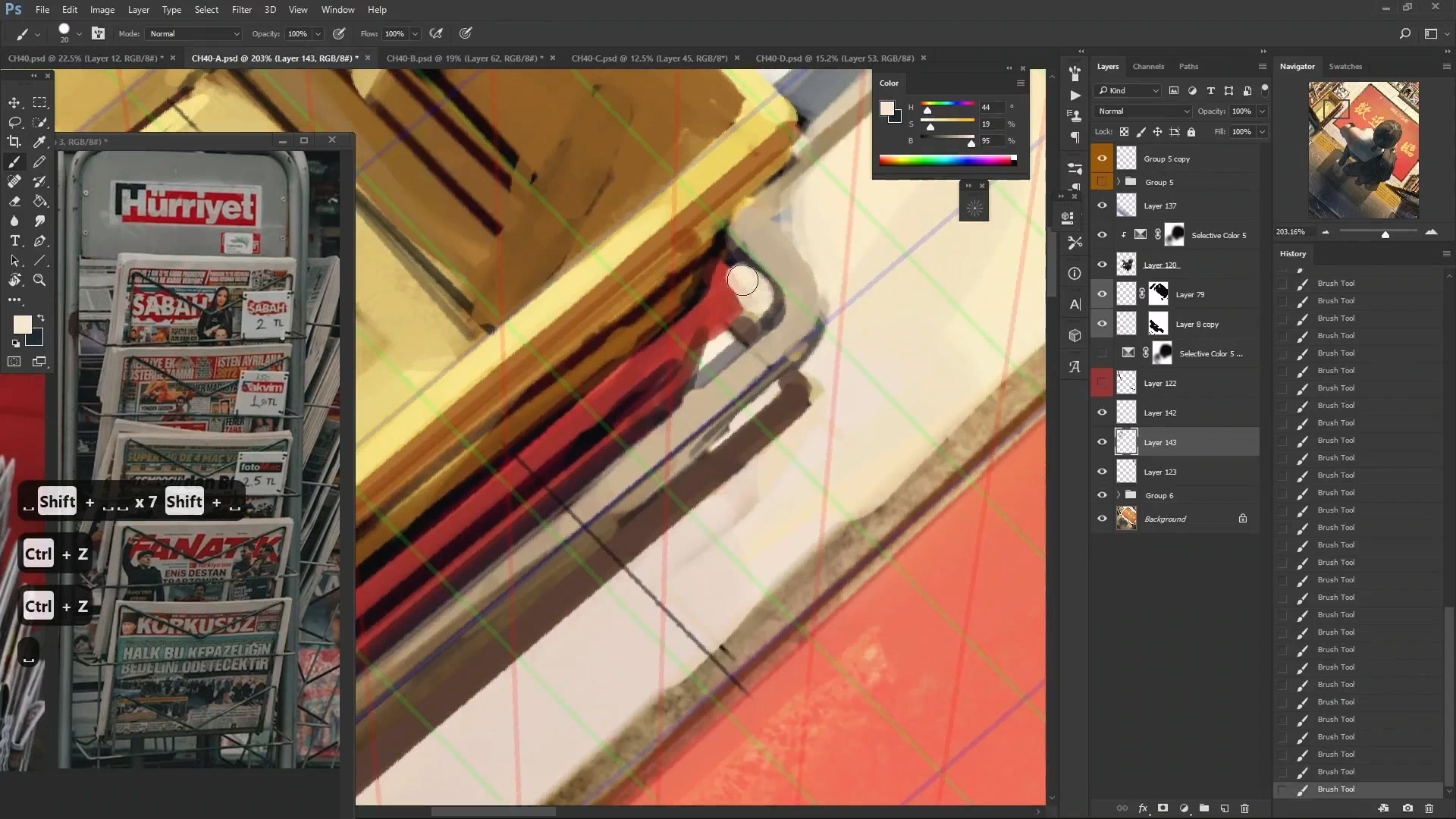Hide the Background layer
The image size is (1456, 819).
tap(1102, 518)
